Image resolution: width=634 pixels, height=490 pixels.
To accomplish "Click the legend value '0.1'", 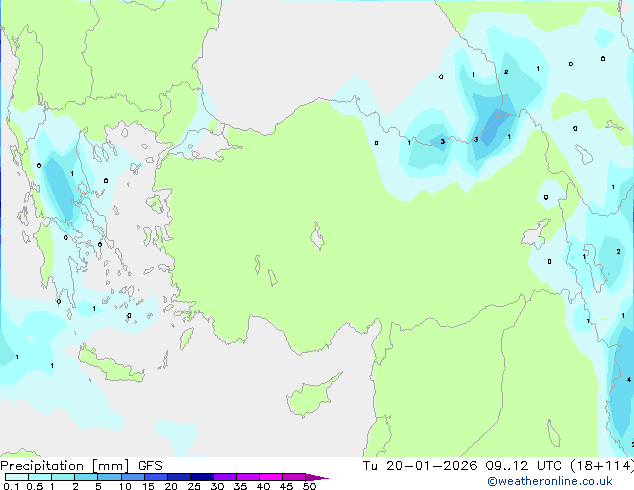I will [11, 486].
